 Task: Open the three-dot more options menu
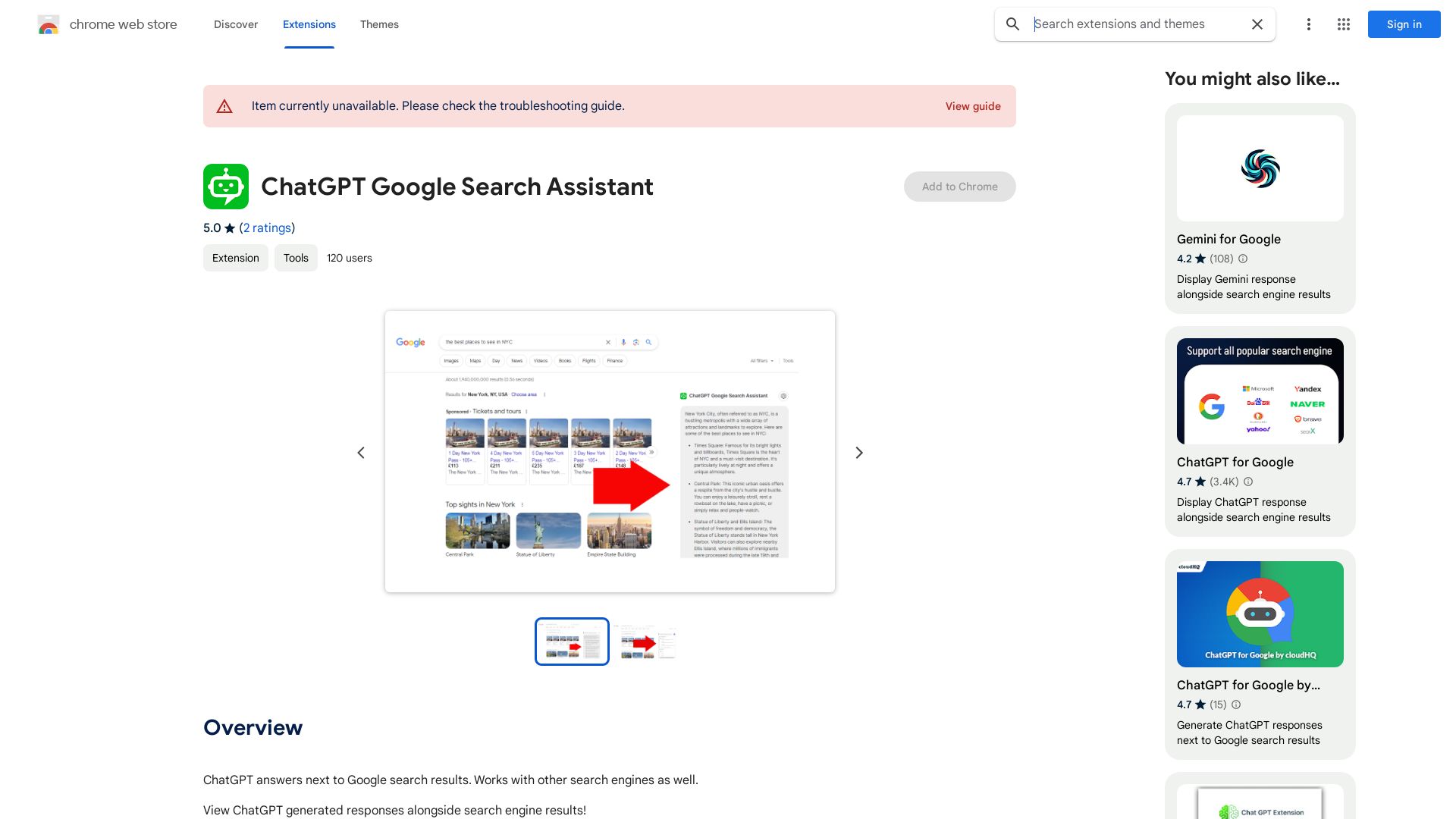click(1308, 24)
